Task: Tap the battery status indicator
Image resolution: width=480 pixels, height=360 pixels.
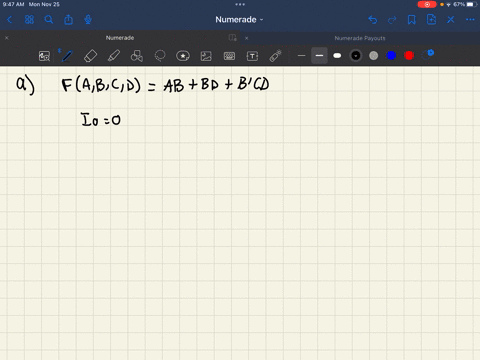Action: point(472,4)
